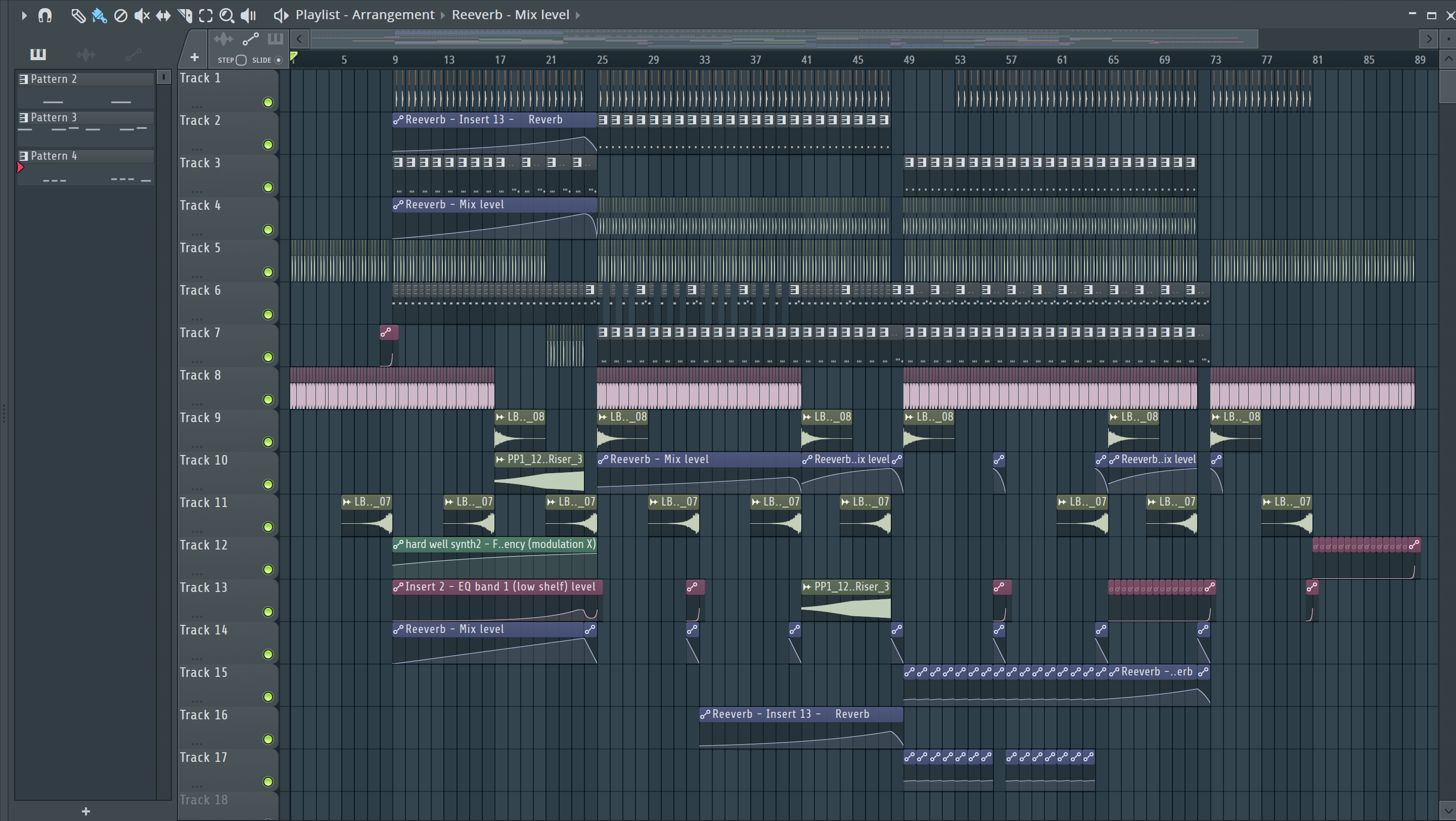Click the horizontal song overview scrollbar
Screen dimensions: 1456x821
click(x=784, y=39)
